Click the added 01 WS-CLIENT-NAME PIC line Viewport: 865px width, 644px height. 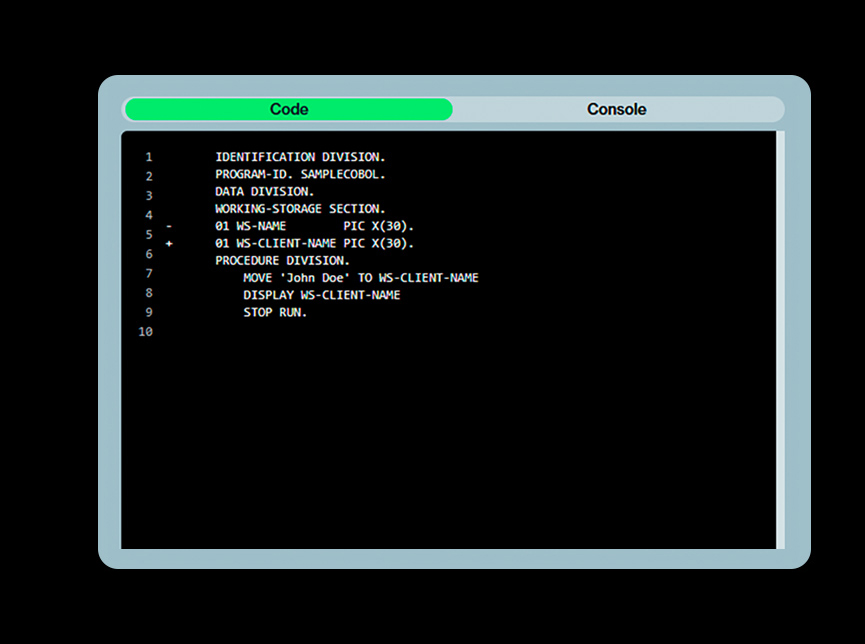click(314, 243)
